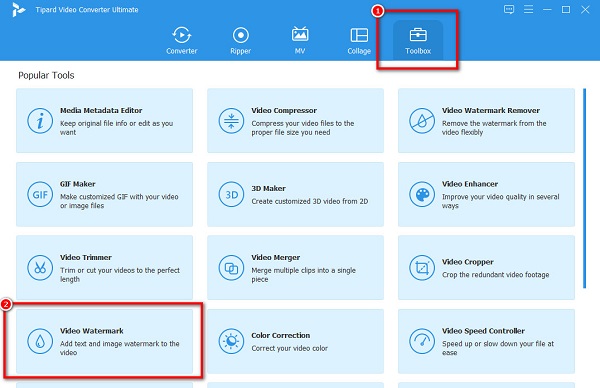Open Video Speed Controller tool title
The width and height of the screenshot is (600, 388).
point(483,331)
